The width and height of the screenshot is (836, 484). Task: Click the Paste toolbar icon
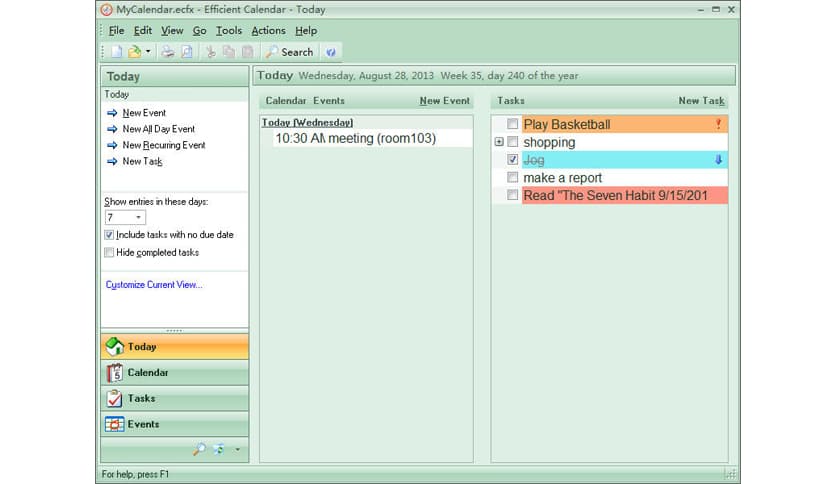(247, 52)
